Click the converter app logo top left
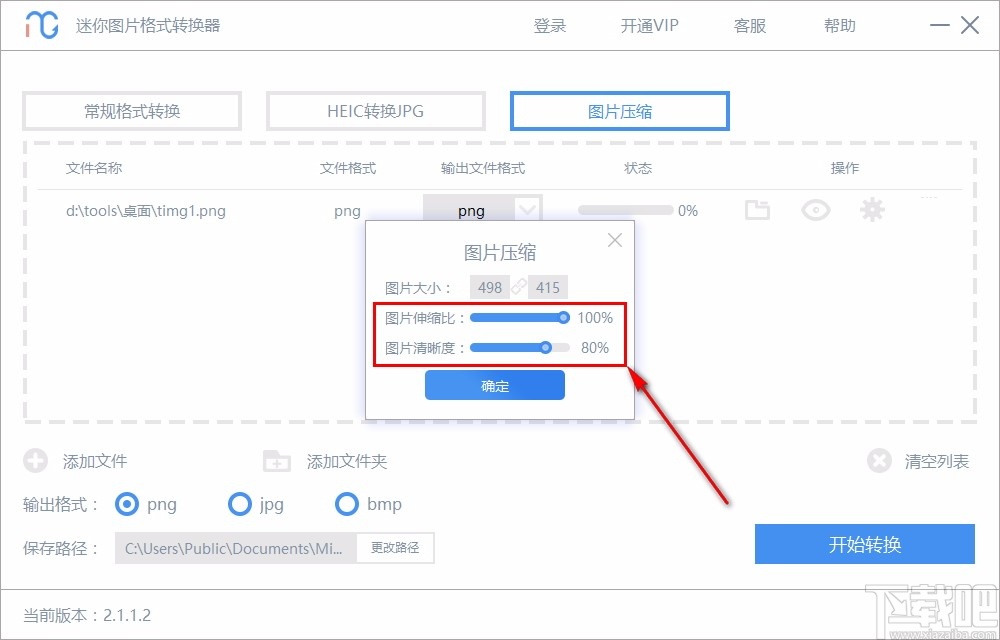Viewport: 1000px width, 640px height. pos(38,24)
